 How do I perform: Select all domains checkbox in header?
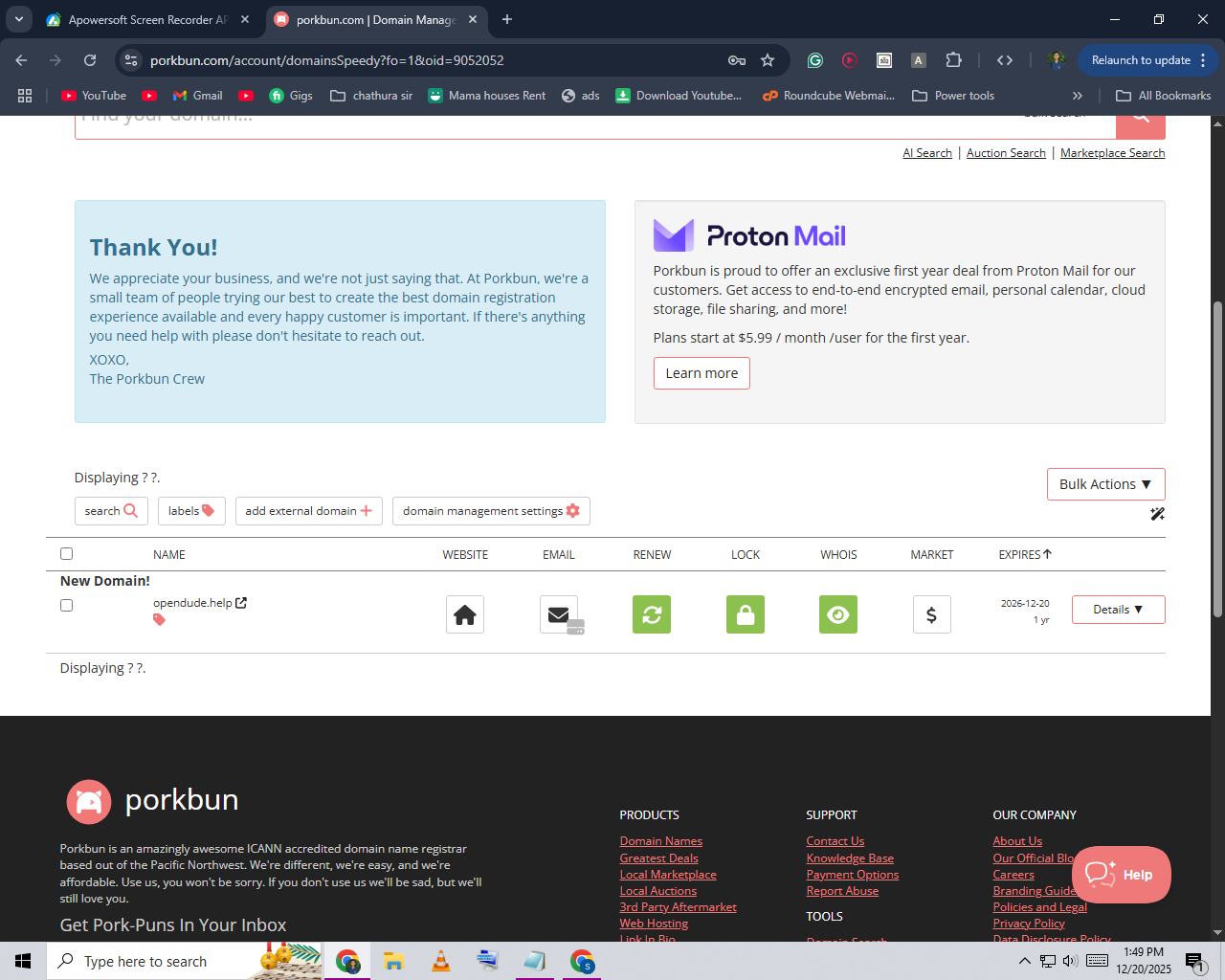[x=66, y=553]
